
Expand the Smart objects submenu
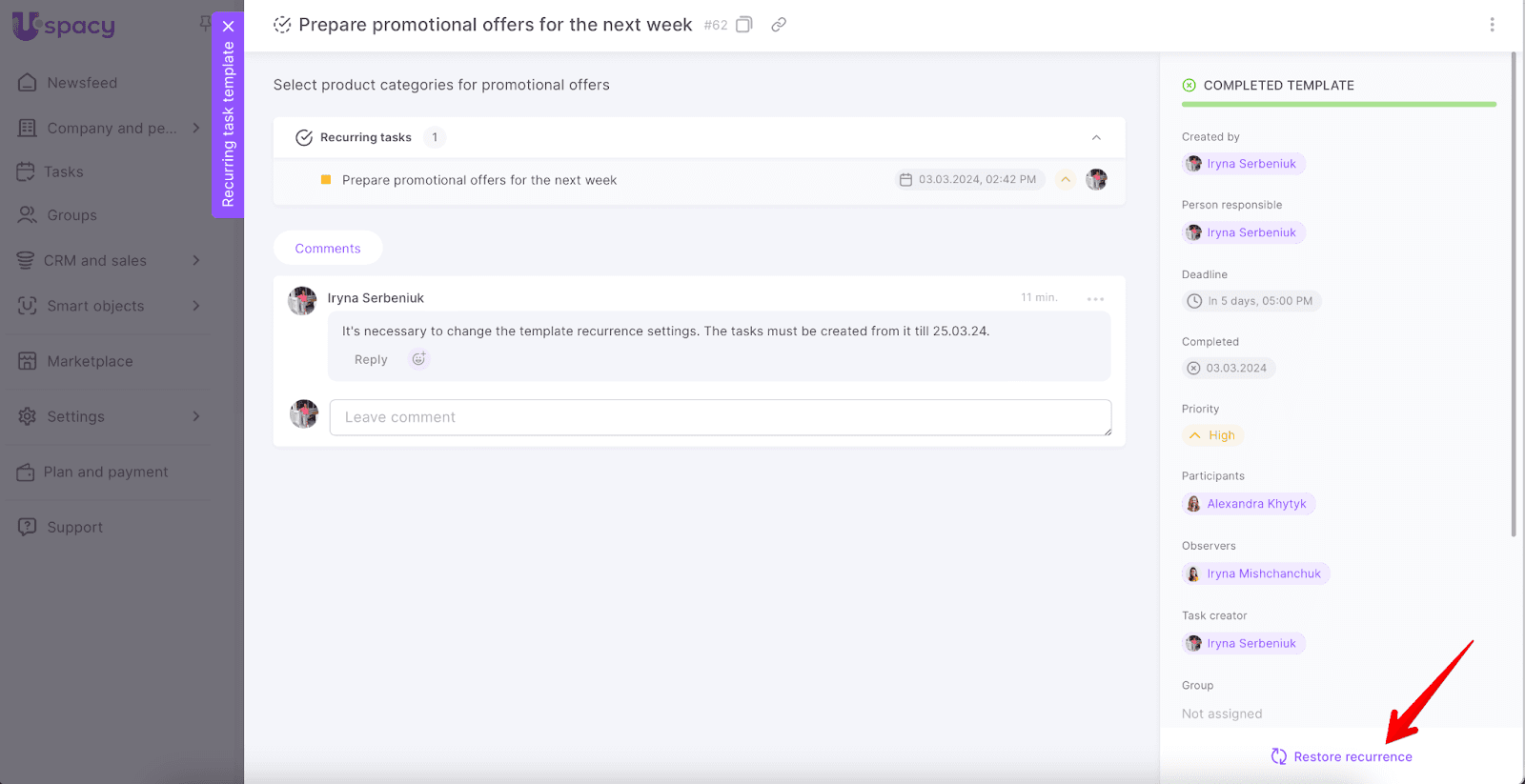pos(195,306)
